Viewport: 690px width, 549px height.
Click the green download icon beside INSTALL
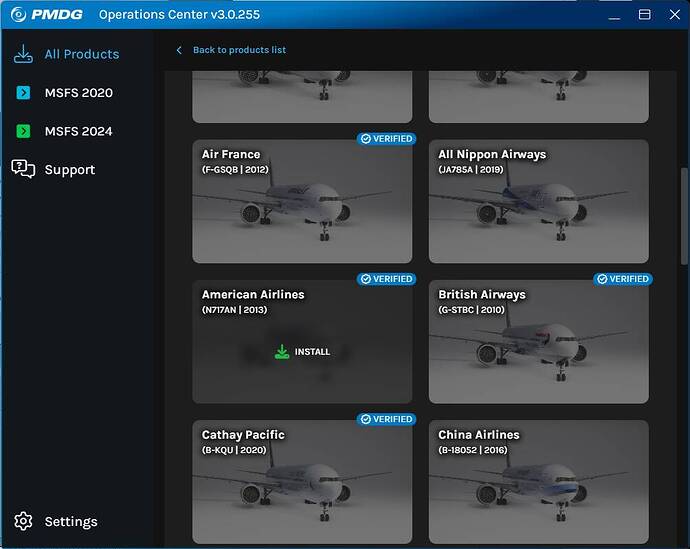[282, 352]
